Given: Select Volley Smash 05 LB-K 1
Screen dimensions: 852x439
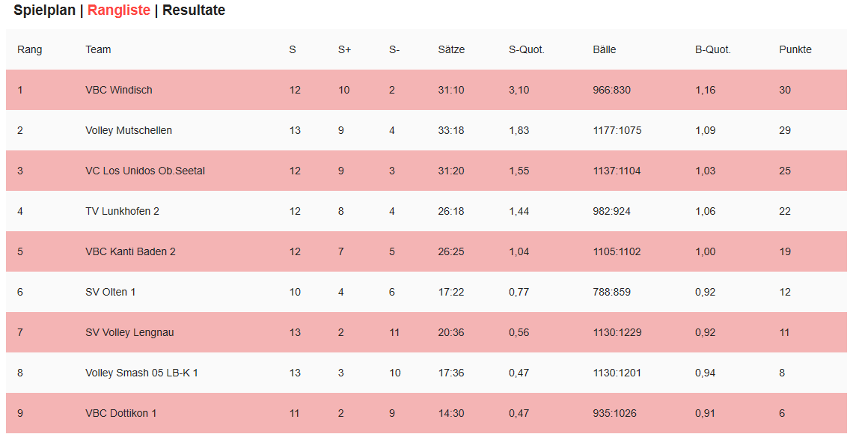Looking at the screenshot, I should coord(142,373).
